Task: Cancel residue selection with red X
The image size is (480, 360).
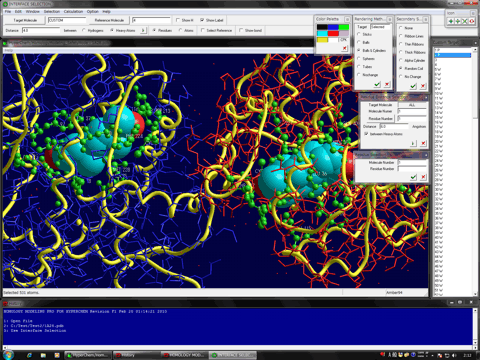Action: [423, 177]
